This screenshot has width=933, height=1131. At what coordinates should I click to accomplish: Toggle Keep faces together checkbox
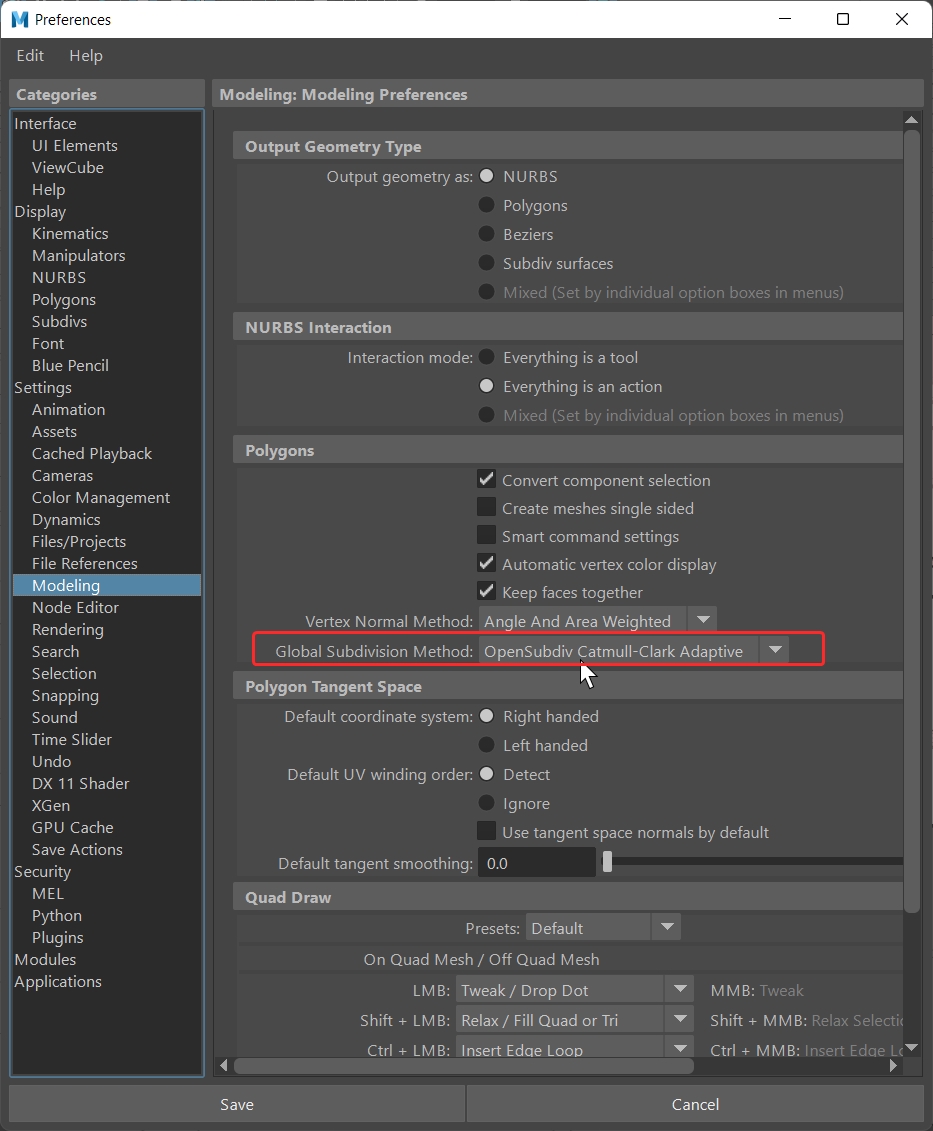[486, 591]
